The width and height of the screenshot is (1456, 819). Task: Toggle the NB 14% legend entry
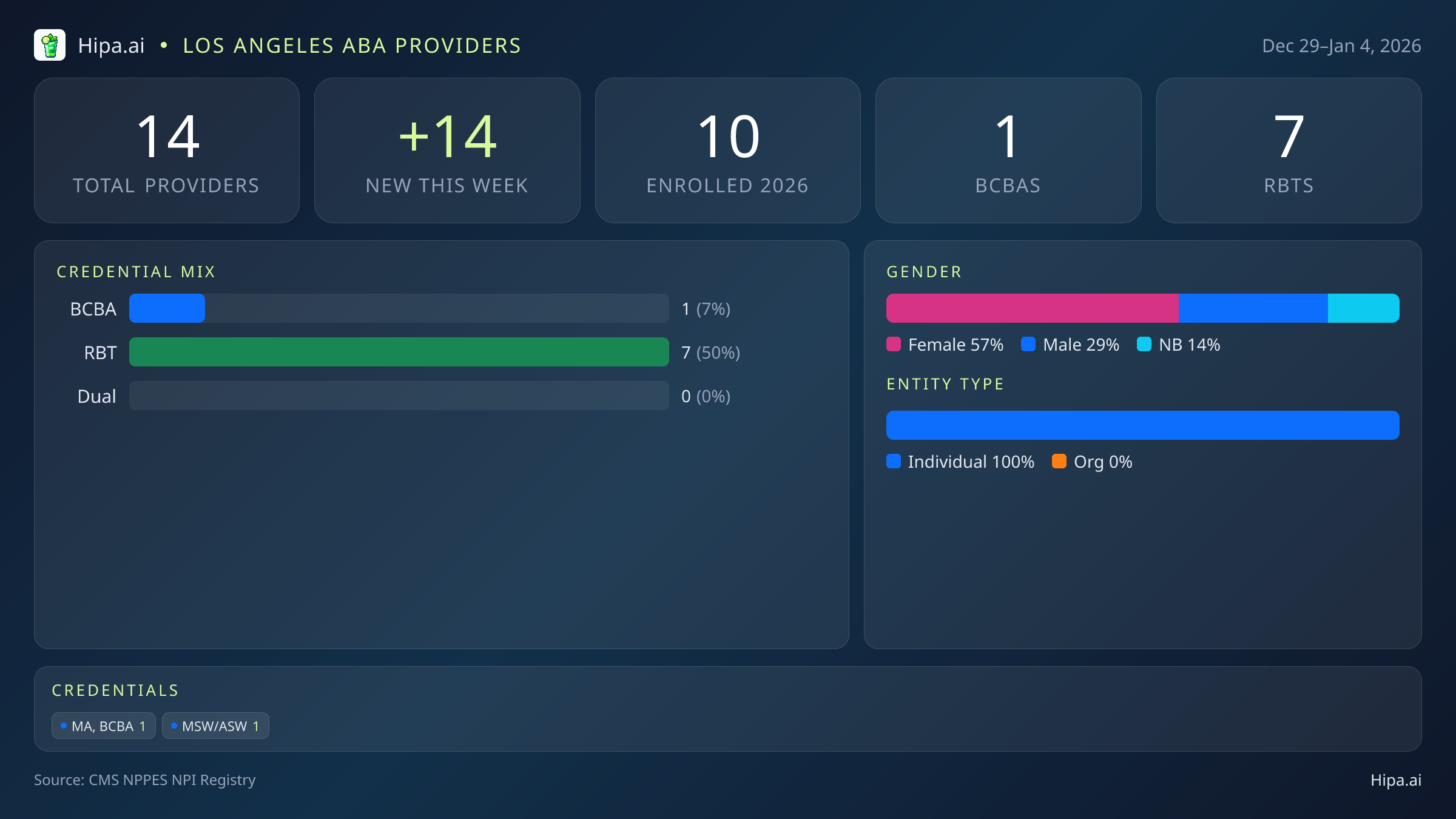tap(1178, 345)
